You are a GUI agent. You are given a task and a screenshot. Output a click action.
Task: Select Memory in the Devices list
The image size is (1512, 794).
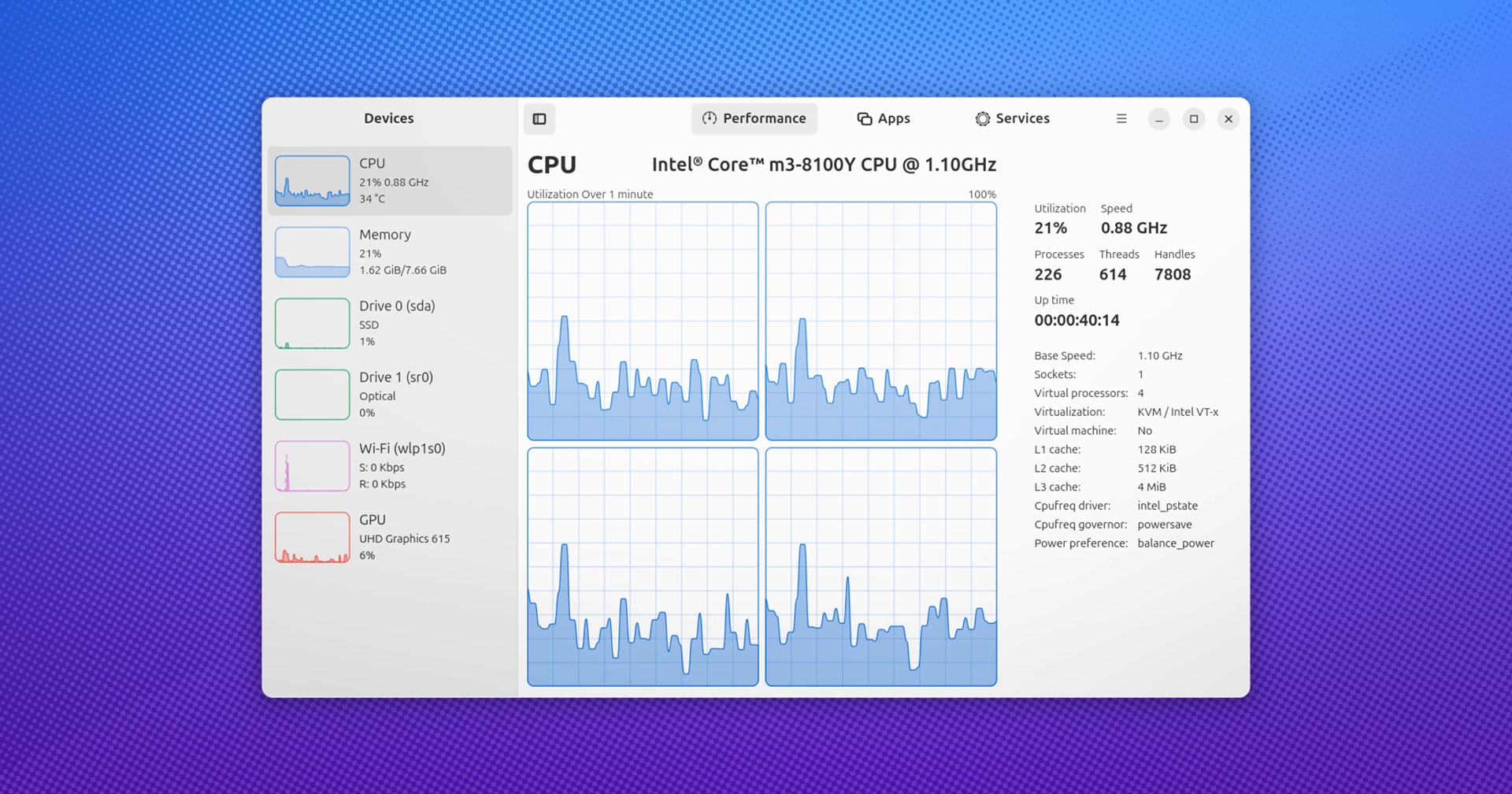[x=390, y=251]
